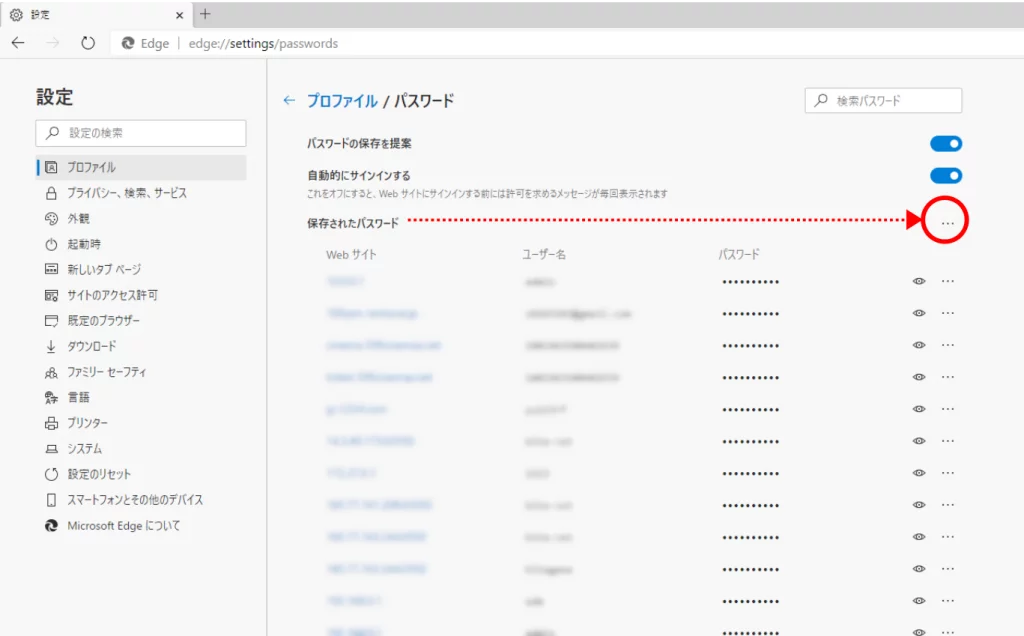Open the システム settings section
Viewport: 1024px width, 636px height.
click(x=85, y=449)
